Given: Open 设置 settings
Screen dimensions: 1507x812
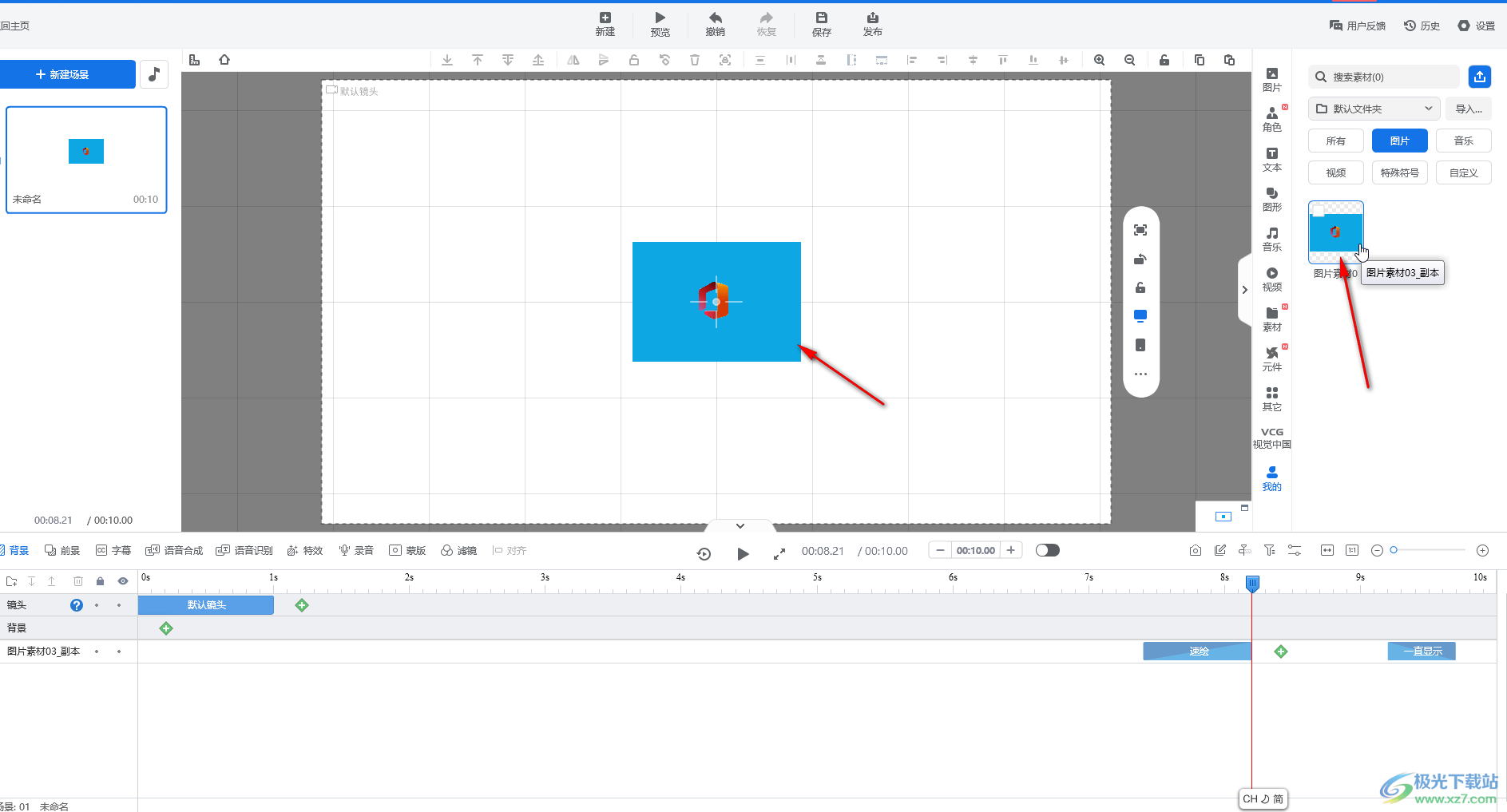Looking at the screenshot, I should click(1476, 26).
